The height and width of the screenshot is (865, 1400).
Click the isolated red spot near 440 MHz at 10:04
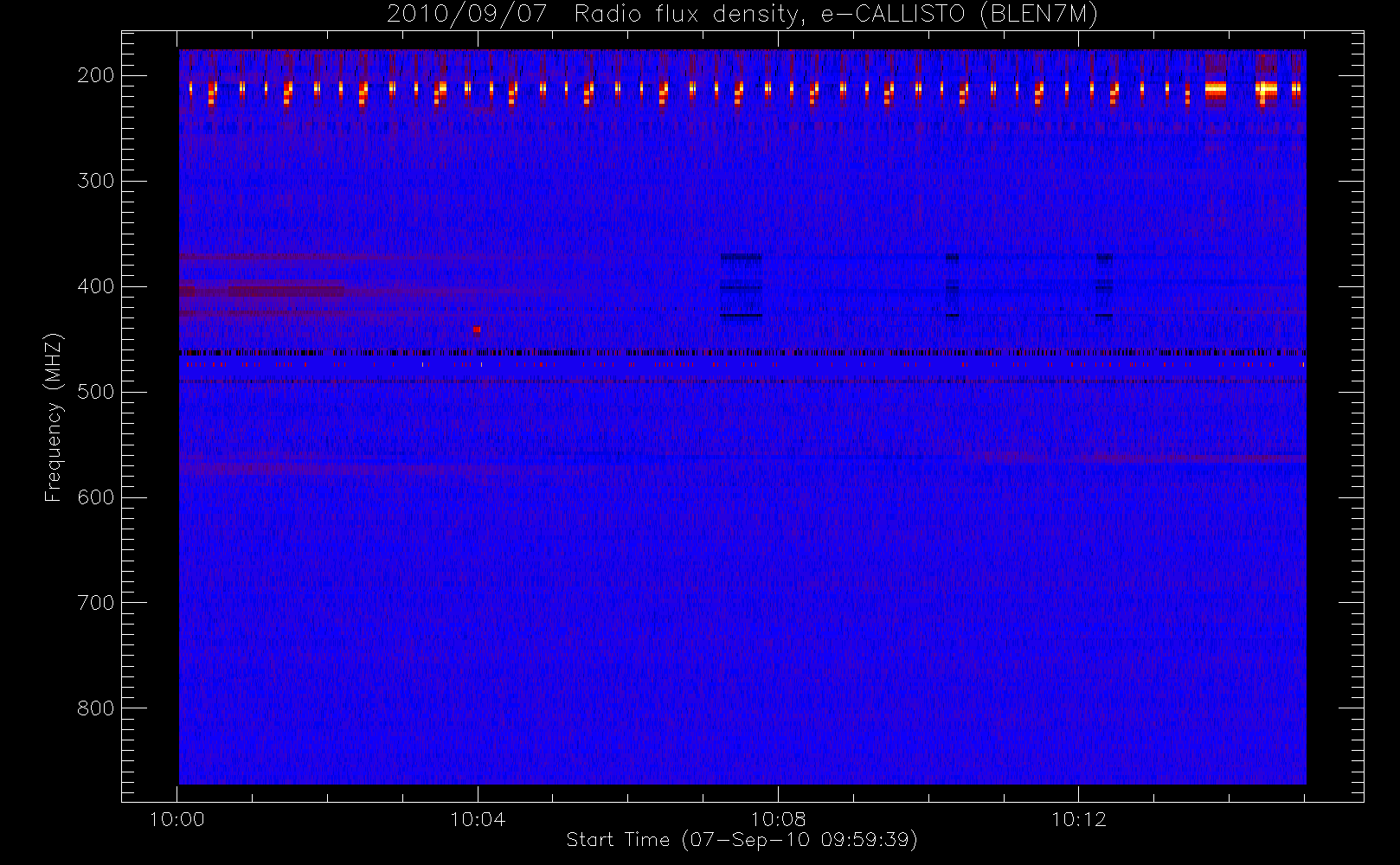tap(477, 330)
